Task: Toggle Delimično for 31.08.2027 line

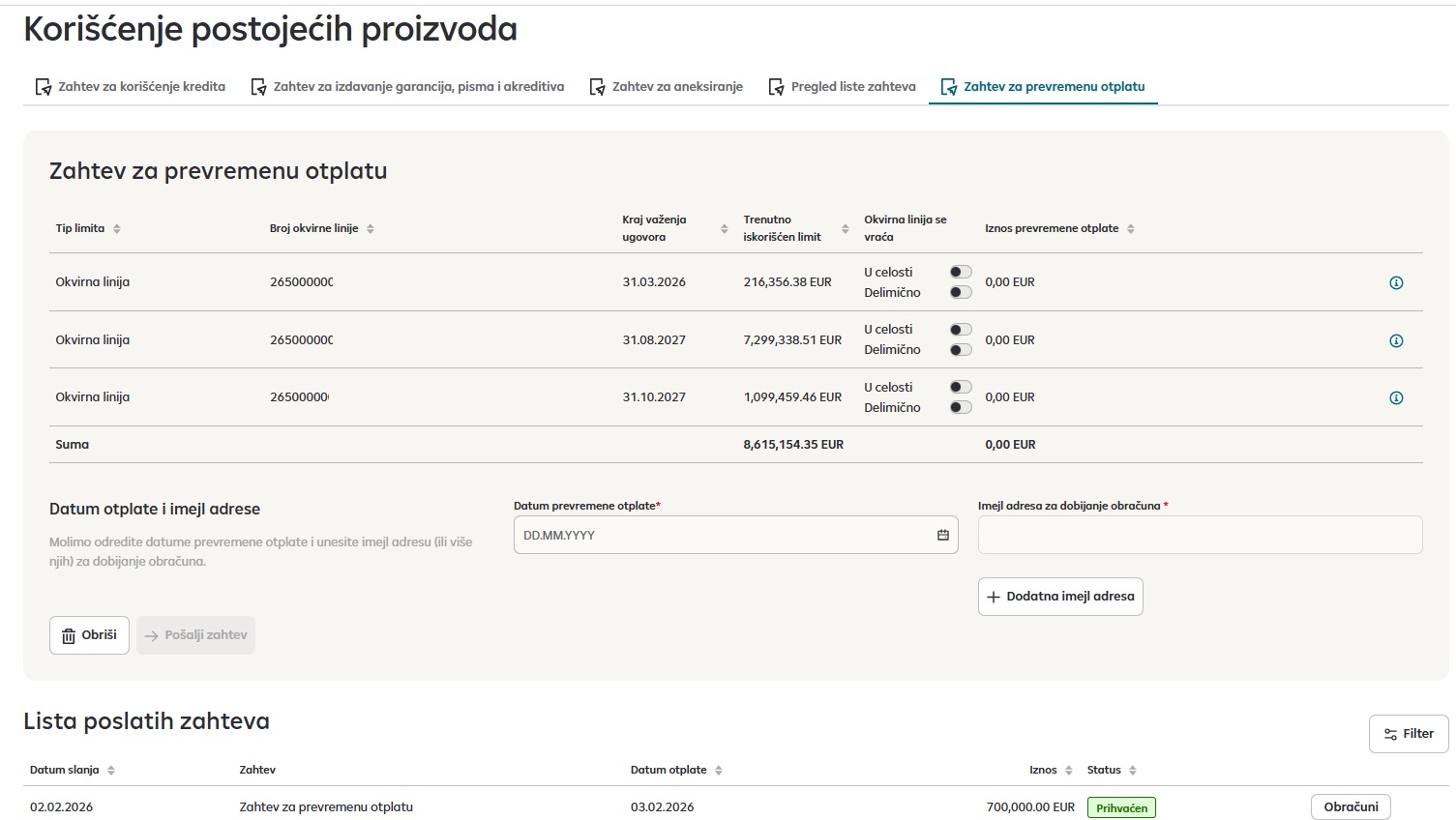Action: pos(961,350)
